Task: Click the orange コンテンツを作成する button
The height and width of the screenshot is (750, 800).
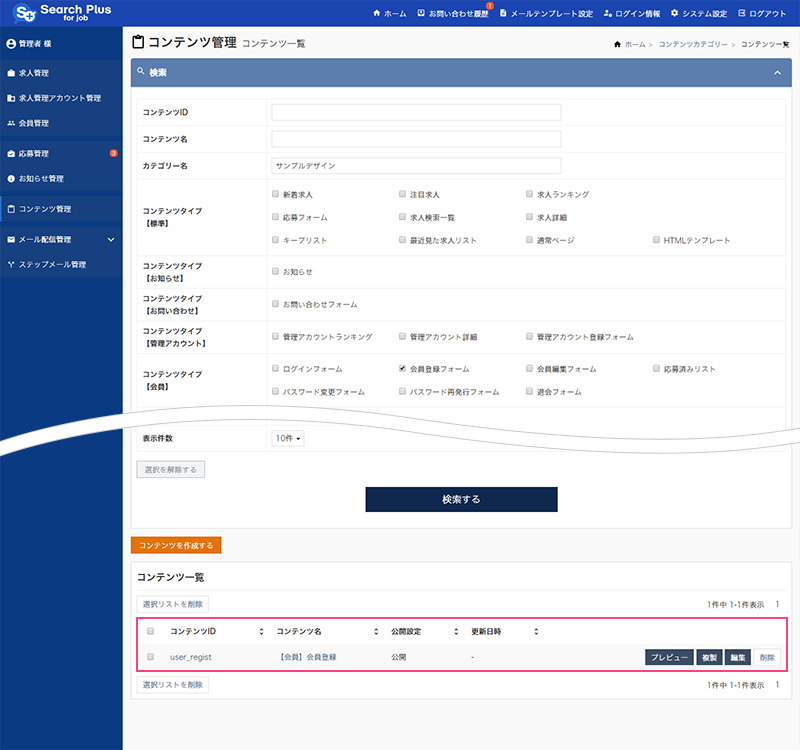Action: coord(176,545)
